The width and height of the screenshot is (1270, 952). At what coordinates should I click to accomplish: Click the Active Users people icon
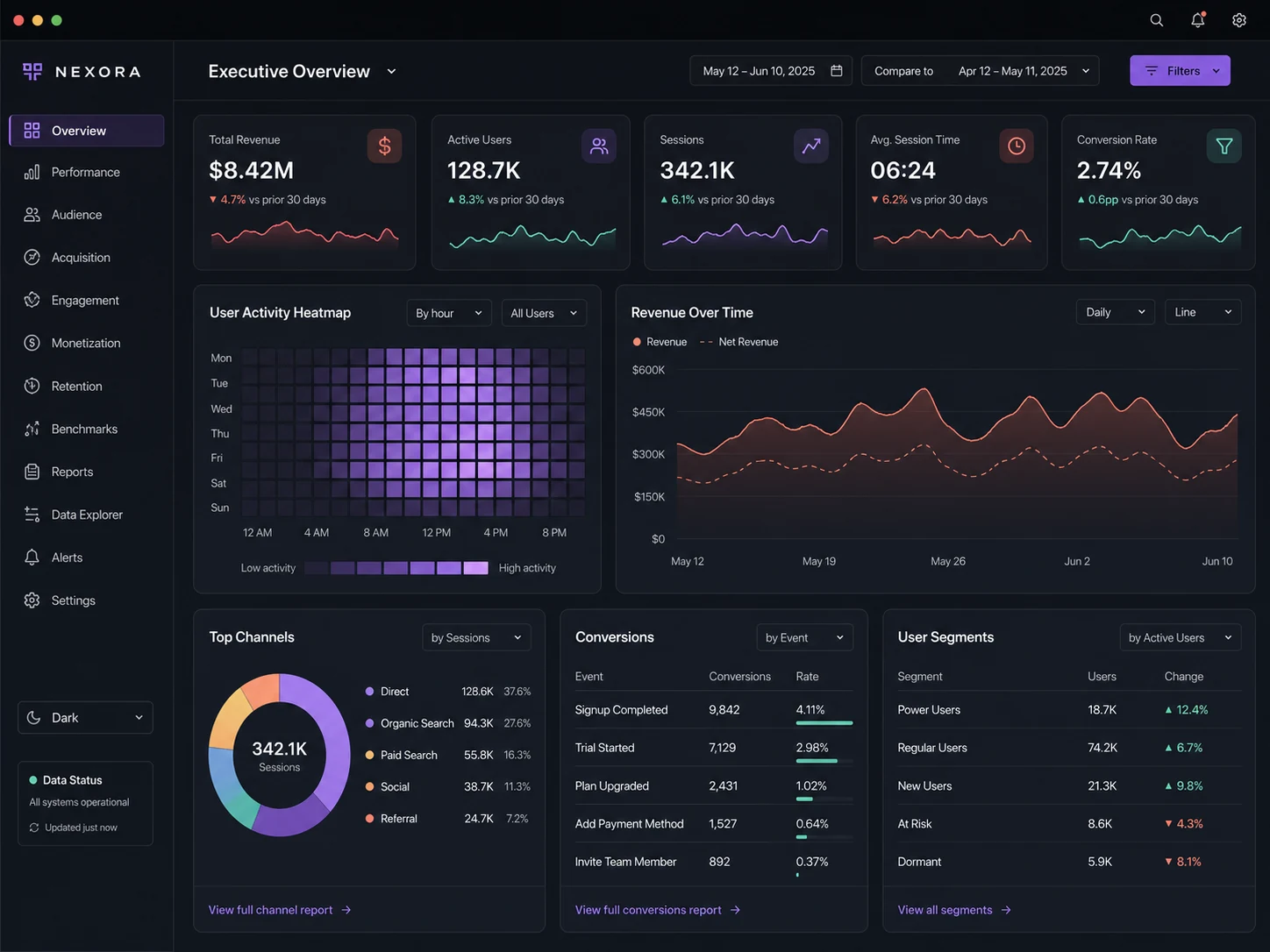tap(599, 146)
